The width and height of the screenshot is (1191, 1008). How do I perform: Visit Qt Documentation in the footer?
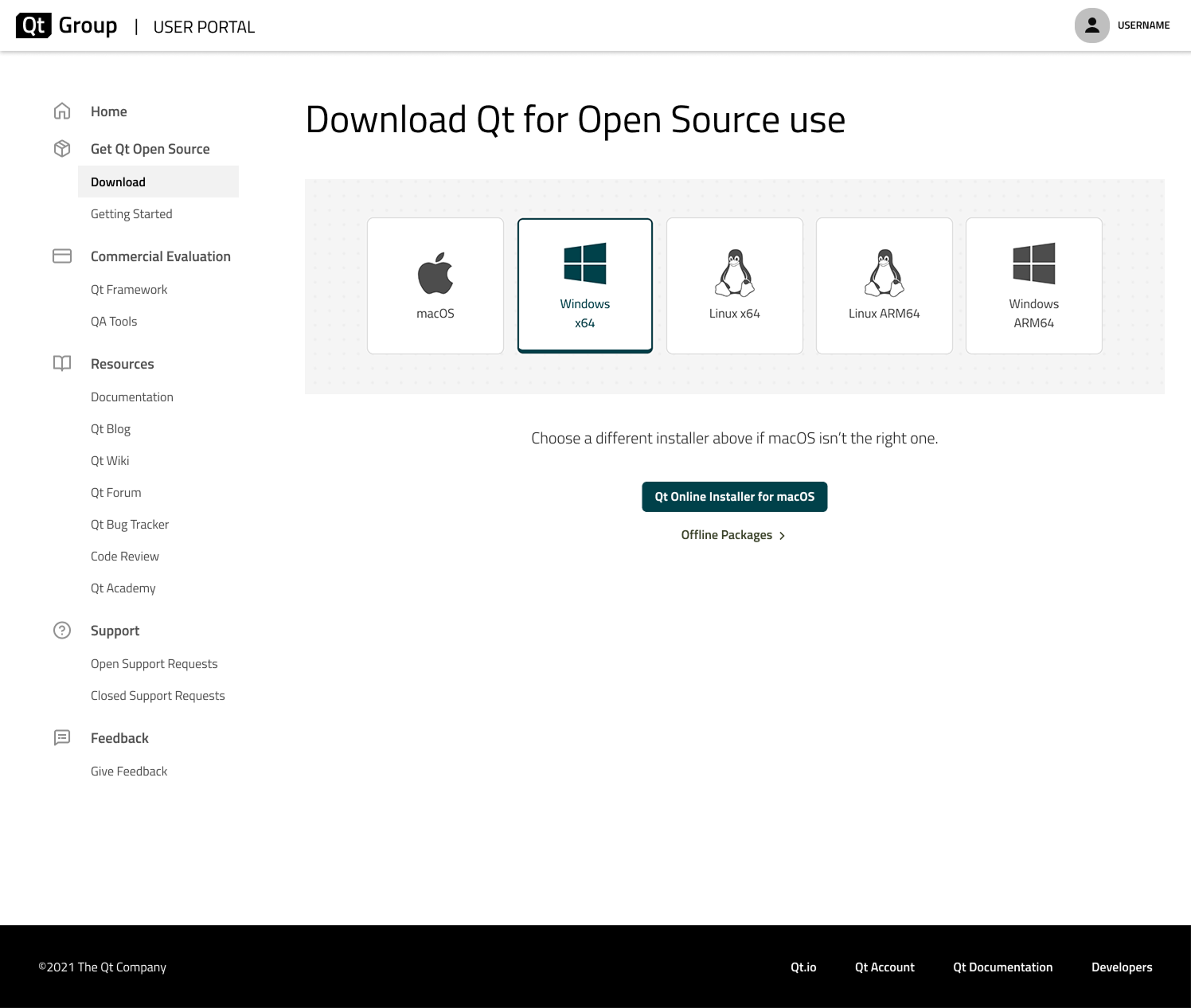click(x=1002, y=967)
